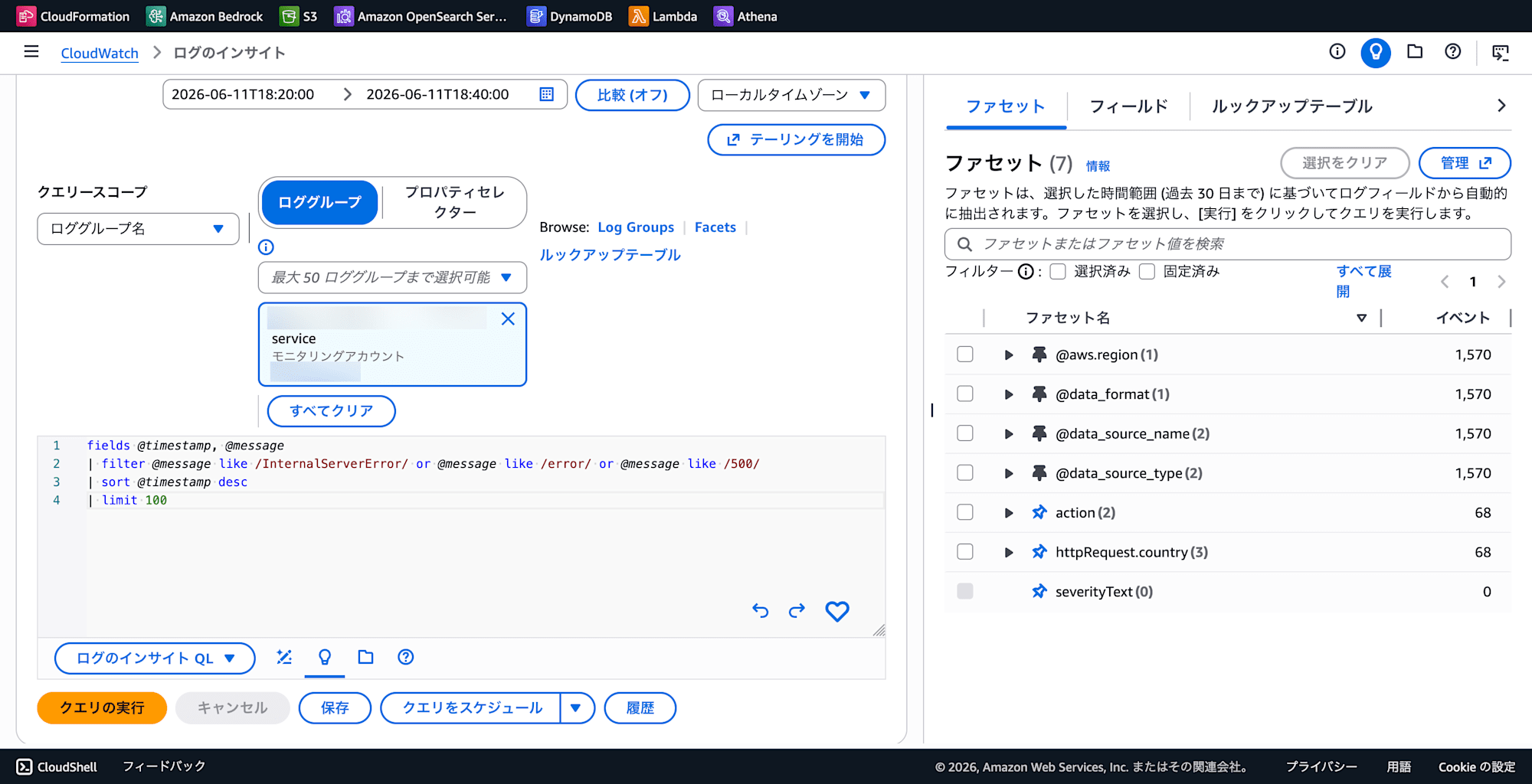
Task: Click pin icon for httpRequest.country facet
Action: point(1039,552)
